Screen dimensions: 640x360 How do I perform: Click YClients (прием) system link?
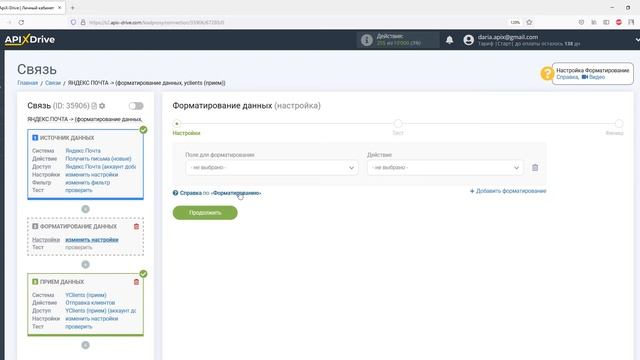coord(86,295)
